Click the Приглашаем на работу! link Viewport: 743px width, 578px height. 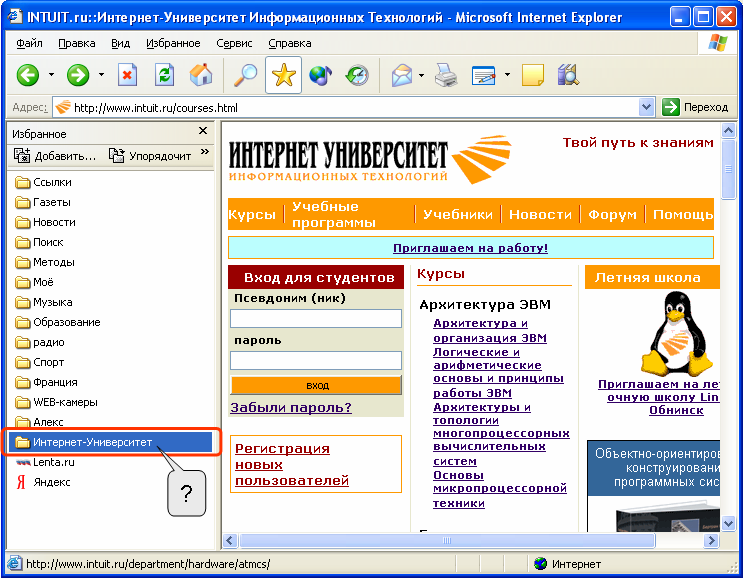pyautogui.click(x=471, y=248)
